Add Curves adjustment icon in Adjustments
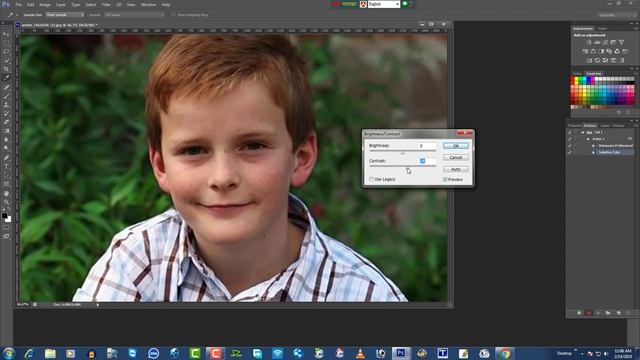The height and width of the screenshot is (360, 640). pos(605,42)
